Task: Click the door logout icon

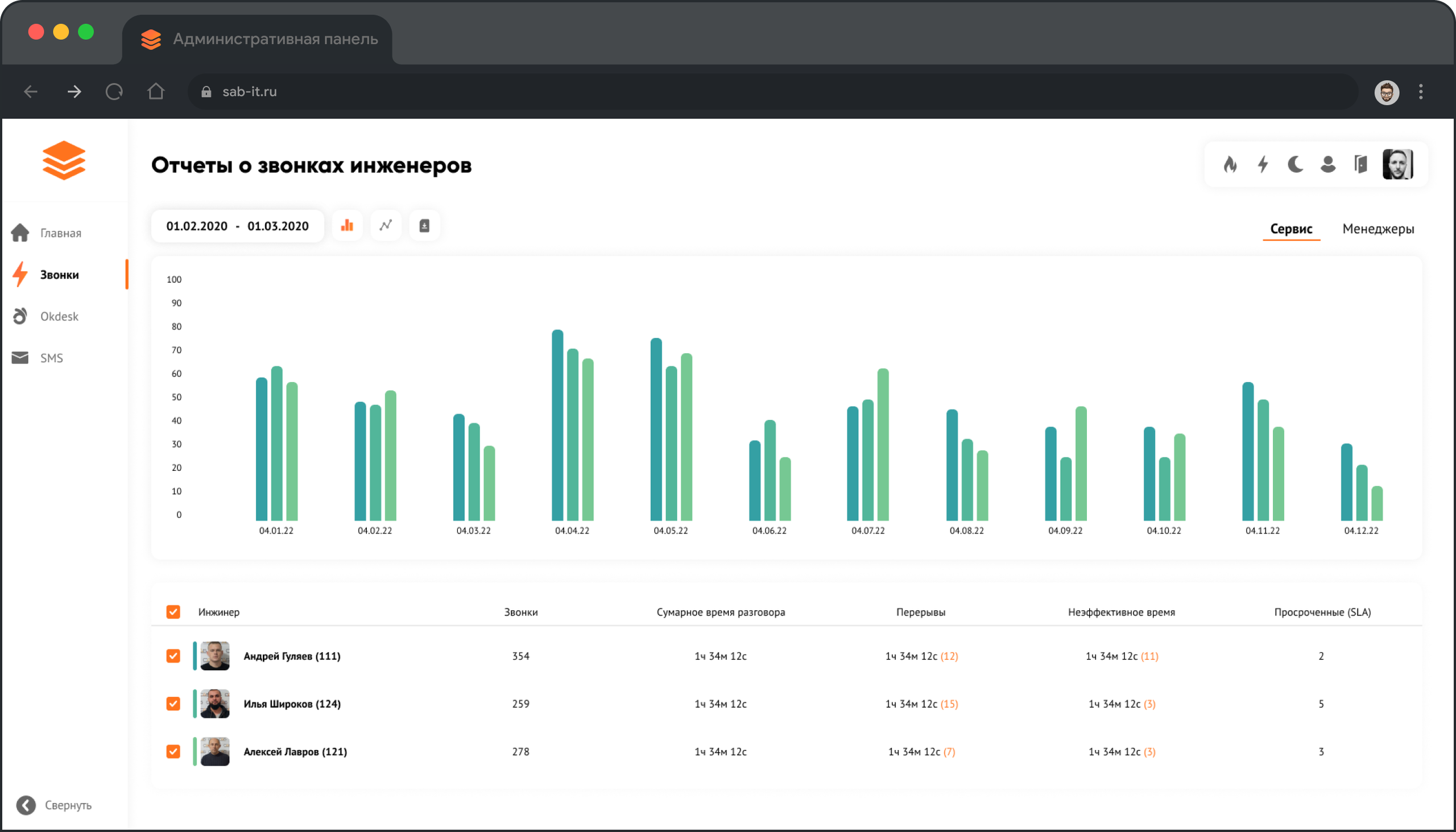Action: pos(1360,164)
